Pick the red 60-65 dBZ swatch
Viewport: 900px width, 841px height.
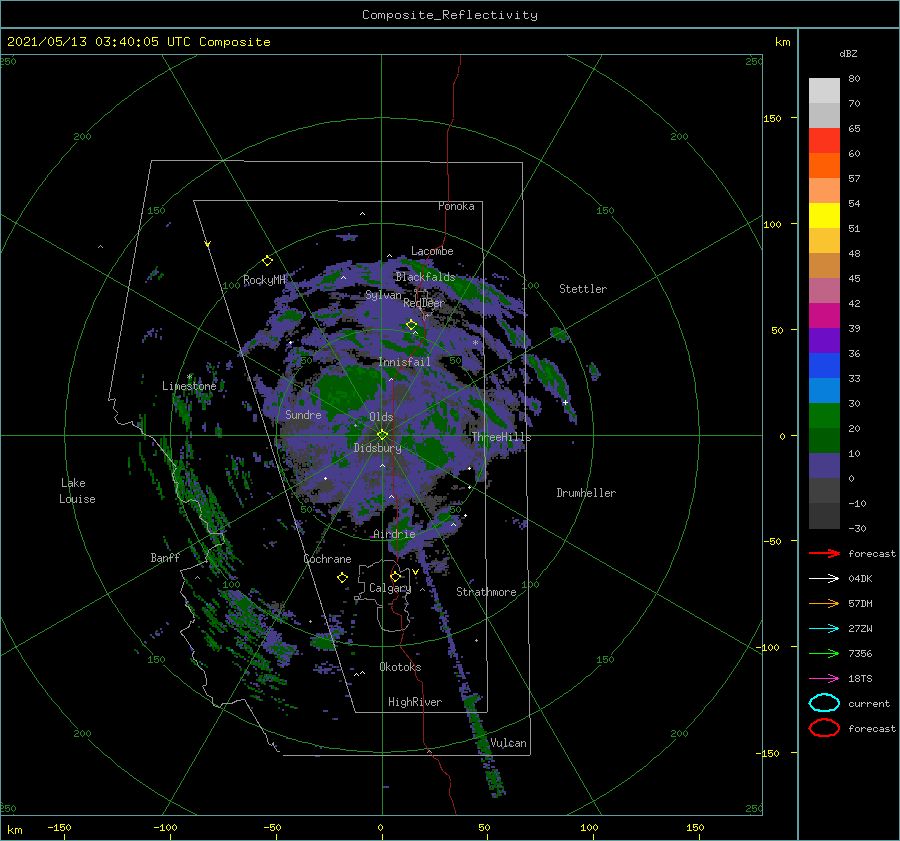(824, 141)
